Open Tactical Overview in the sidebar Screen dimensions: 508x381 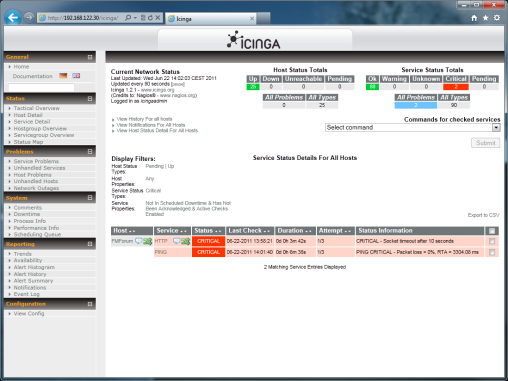[x=37, y=108]
